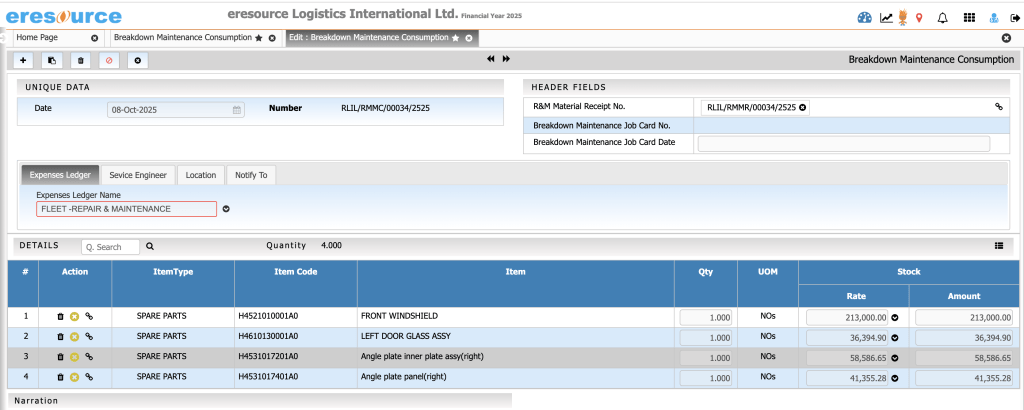Click the link icon on row 4
Screen dimensions: 1024x410
(89, 377)
